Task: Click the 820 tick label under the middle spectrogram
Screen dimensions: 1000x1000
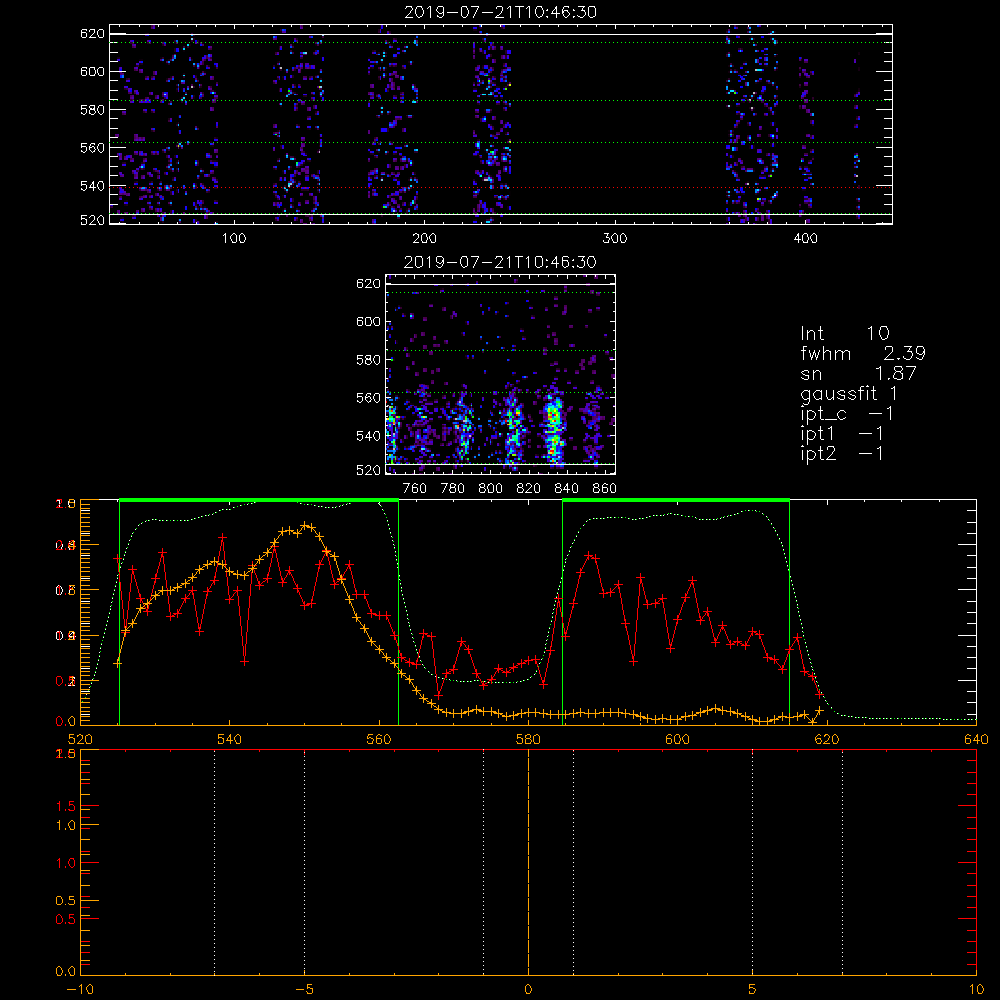Action: click(529, 489)
